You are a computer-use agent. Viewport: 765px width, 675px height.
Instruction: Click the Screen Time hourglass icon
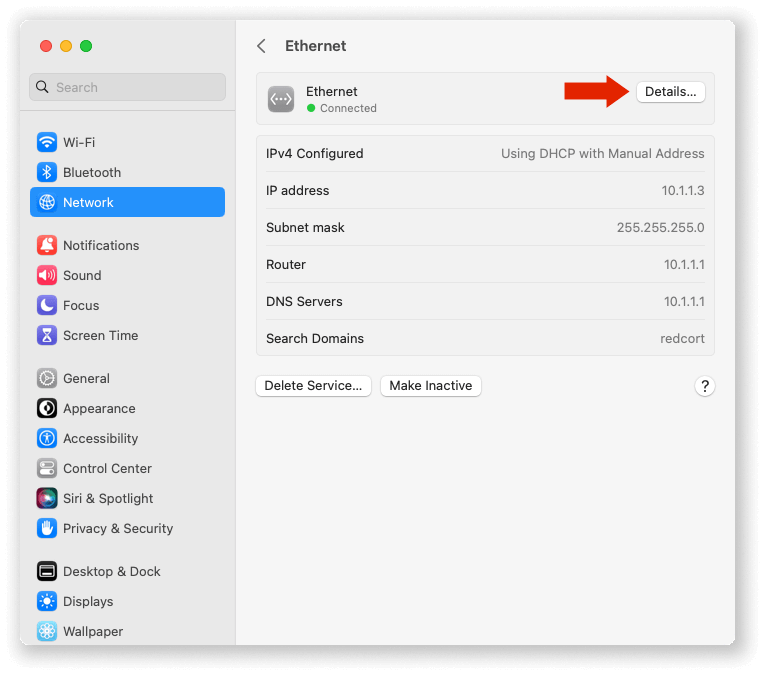[x=47, y=336]
